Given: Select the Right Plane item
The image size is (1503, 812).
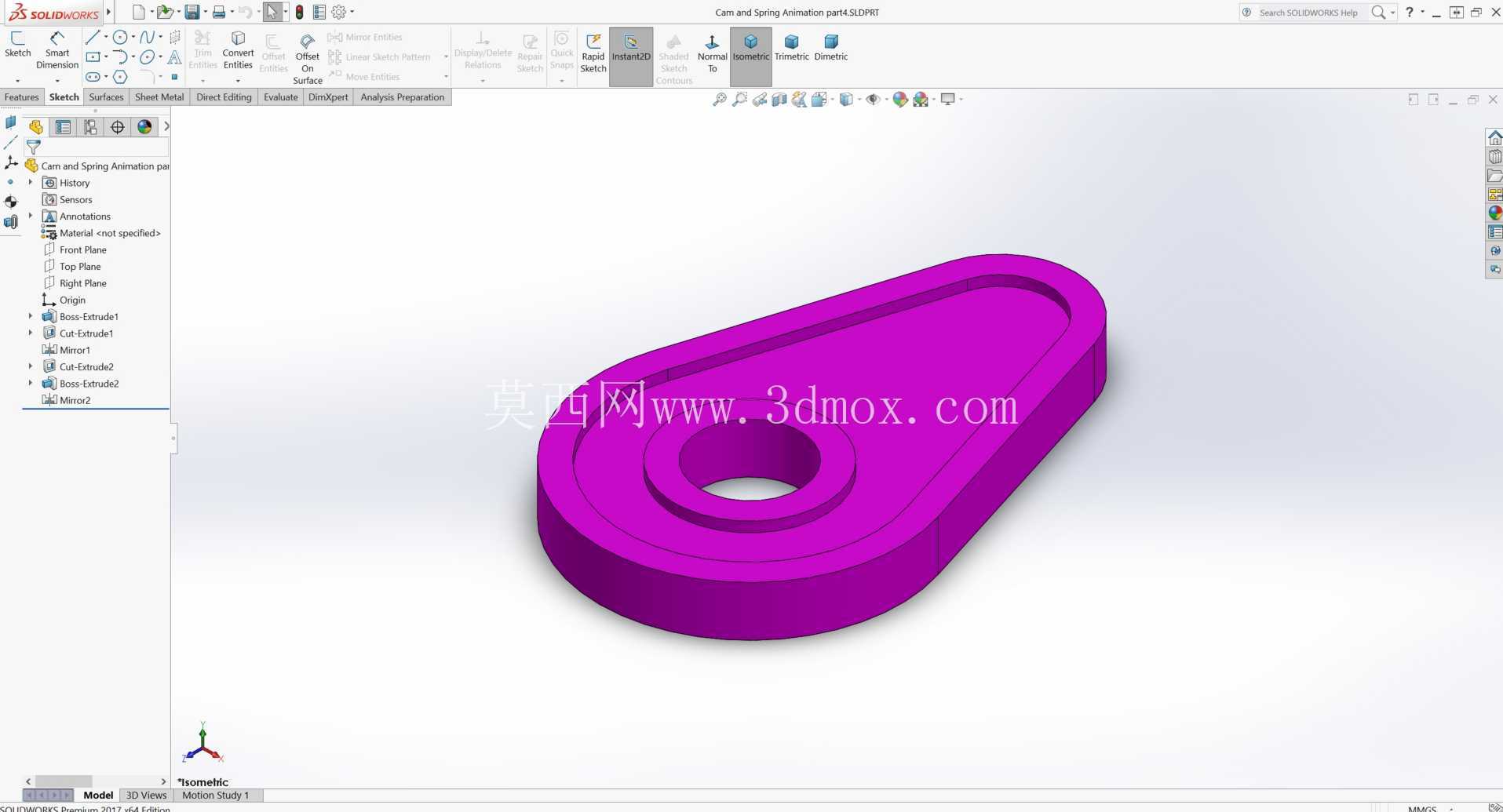Looking at the screenshot, I should click(x=75, y=283).
